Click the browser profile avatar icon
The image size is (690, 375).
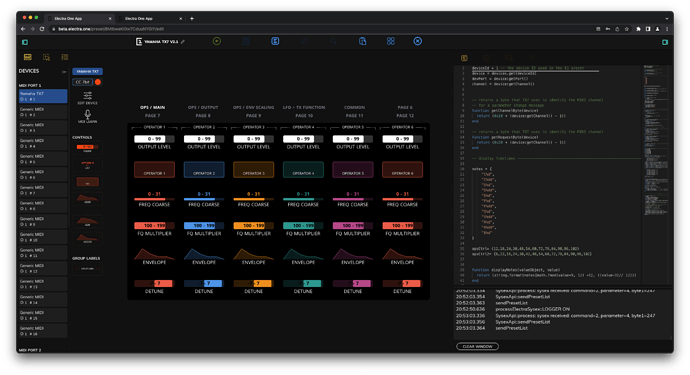pyautogui.click(x=657, y=29)
